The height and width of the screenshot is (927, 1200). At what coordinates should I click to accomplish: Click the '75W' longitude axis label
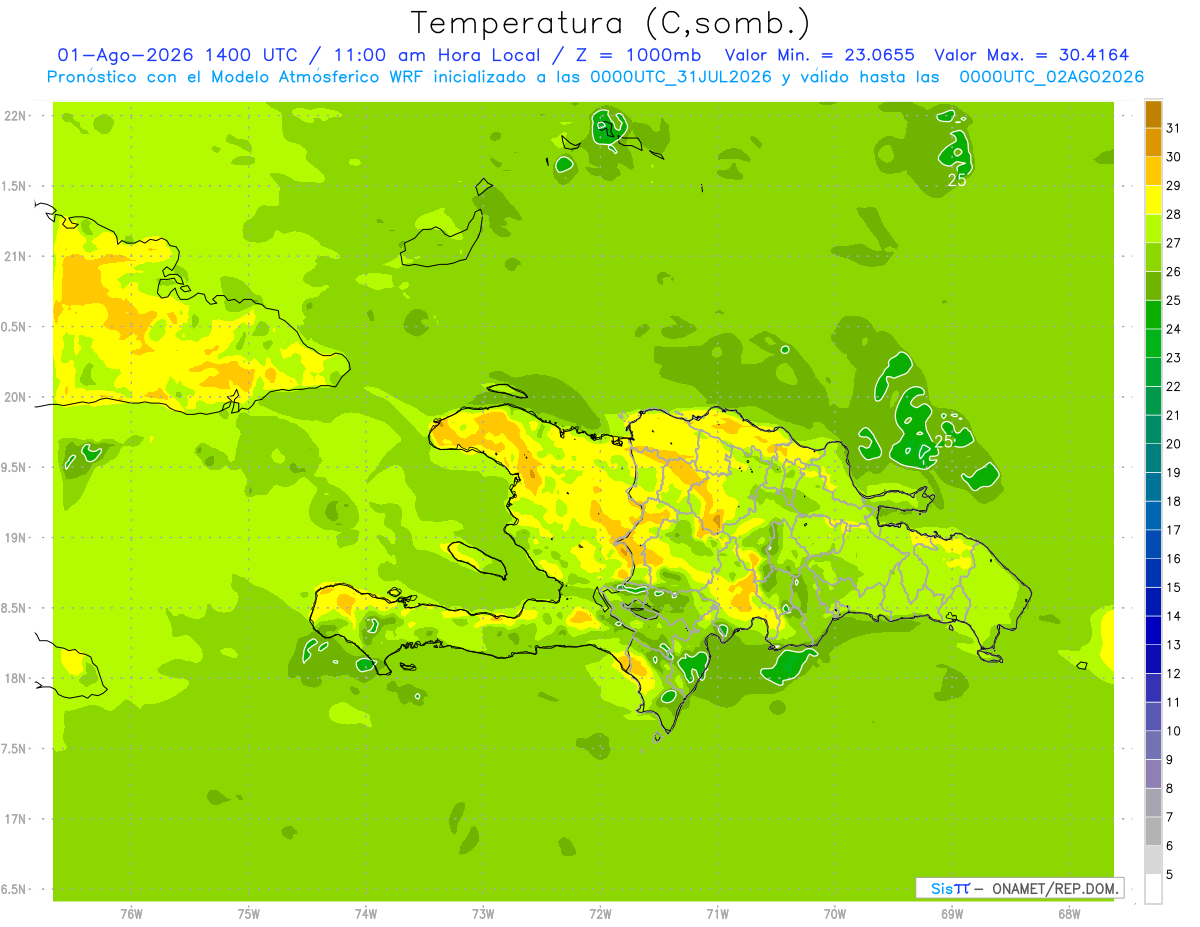tap(249, 914)
